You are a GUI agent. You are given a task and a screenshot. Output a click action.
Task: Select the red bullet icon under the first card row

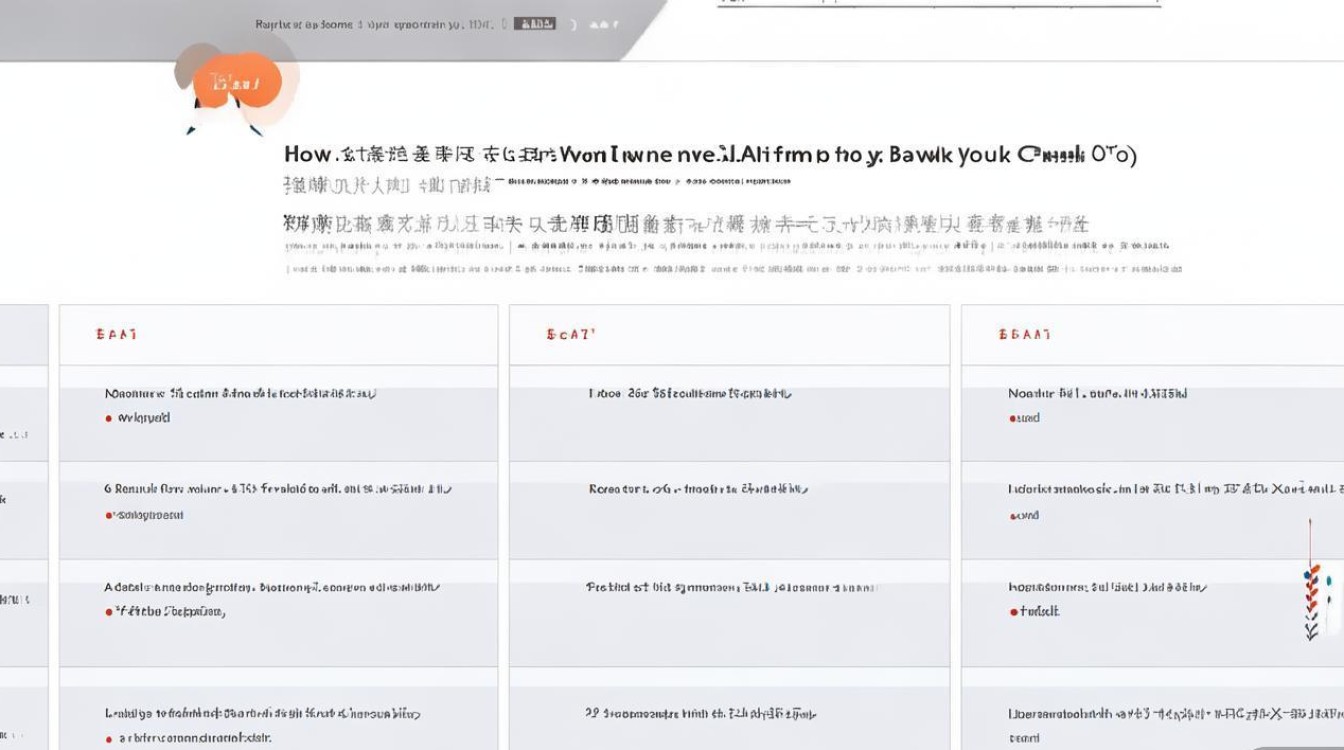[108, 419]
